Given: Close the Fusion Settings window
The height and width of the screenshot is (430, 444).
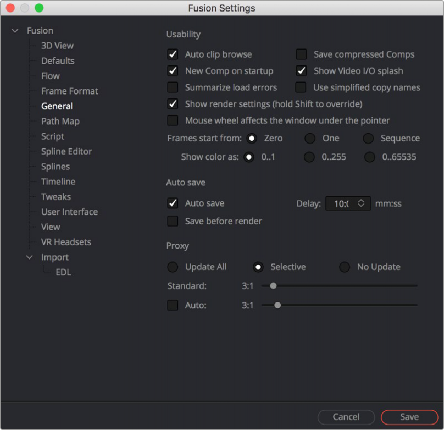Looking at the screenshot, I should [10, 8].
